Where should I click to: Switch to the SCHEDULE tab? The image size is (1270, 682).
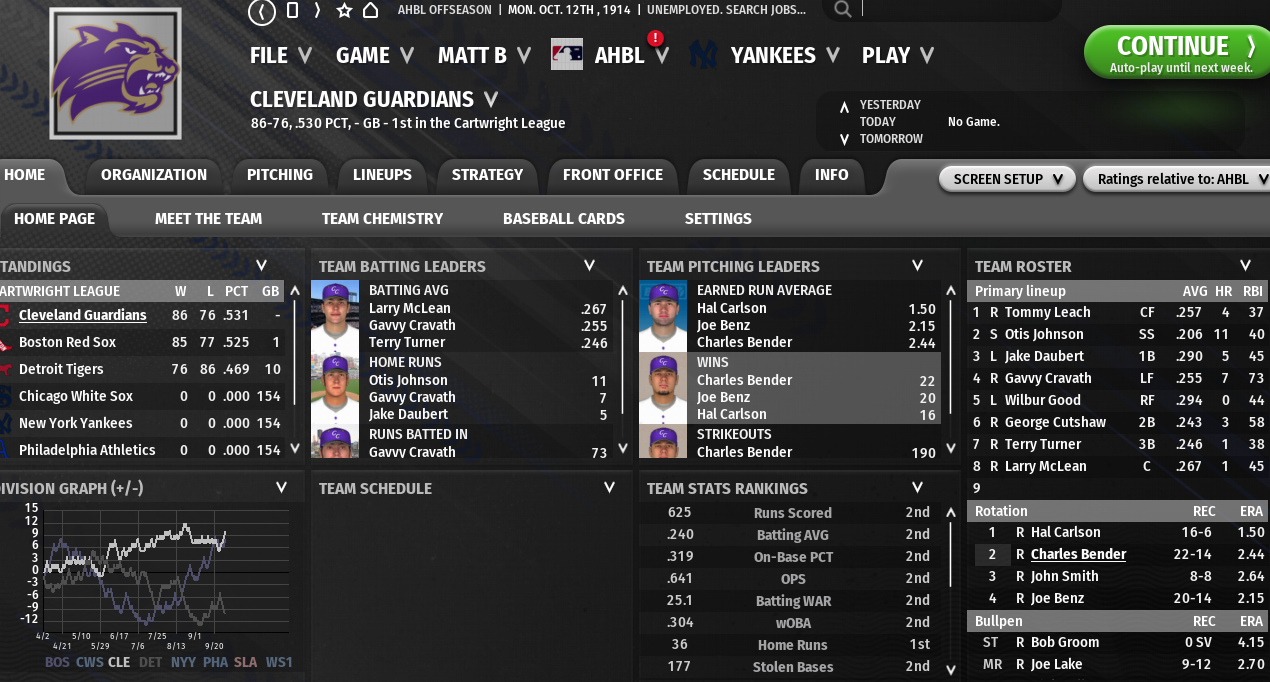point(739,175)
